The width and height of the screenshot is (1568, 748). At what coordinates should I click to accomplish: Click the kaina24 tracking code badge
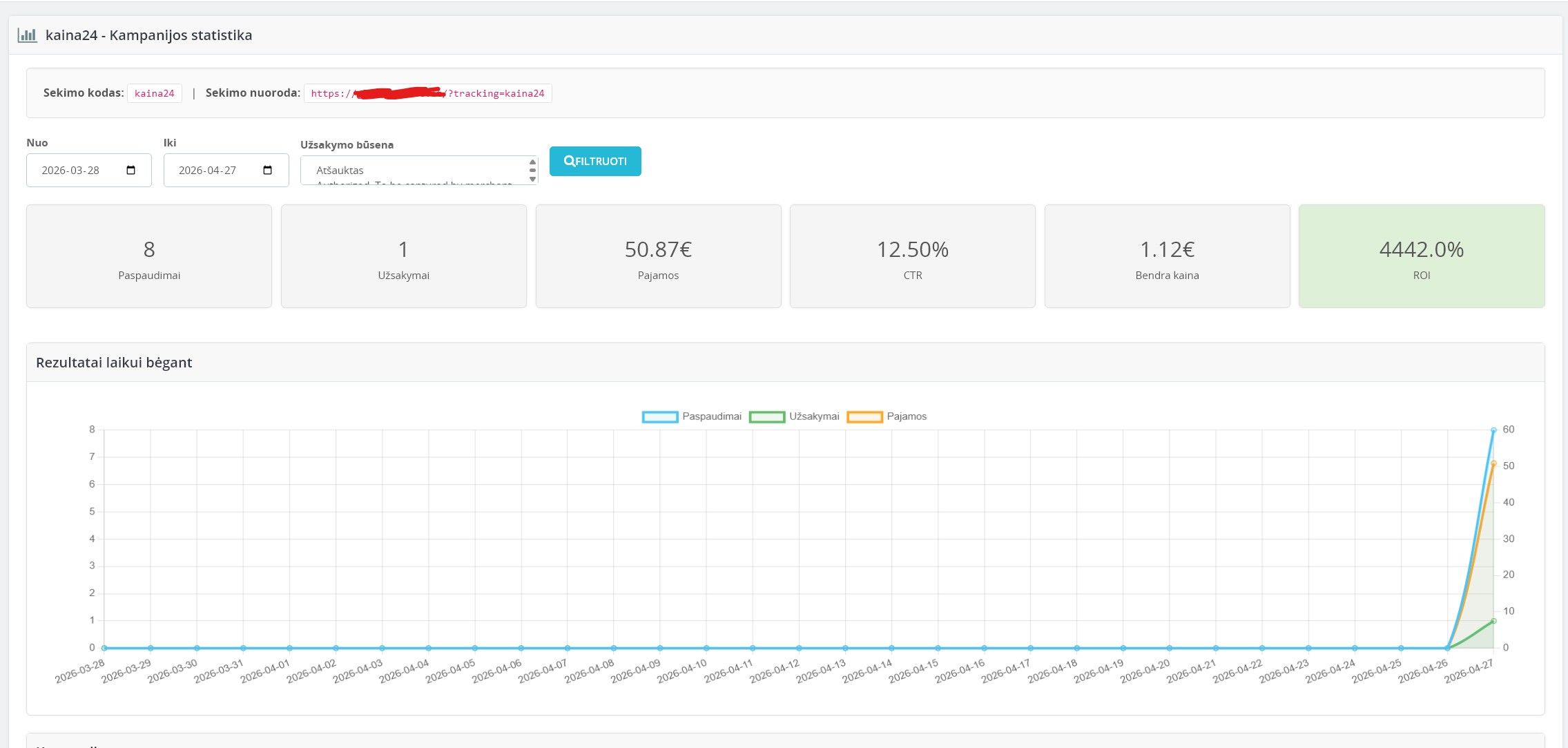coord(154,93)
